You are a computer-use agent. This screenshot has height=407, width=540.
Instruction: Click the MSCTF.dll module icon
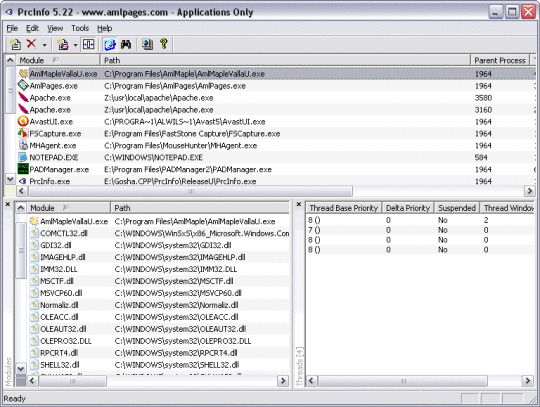34,281
